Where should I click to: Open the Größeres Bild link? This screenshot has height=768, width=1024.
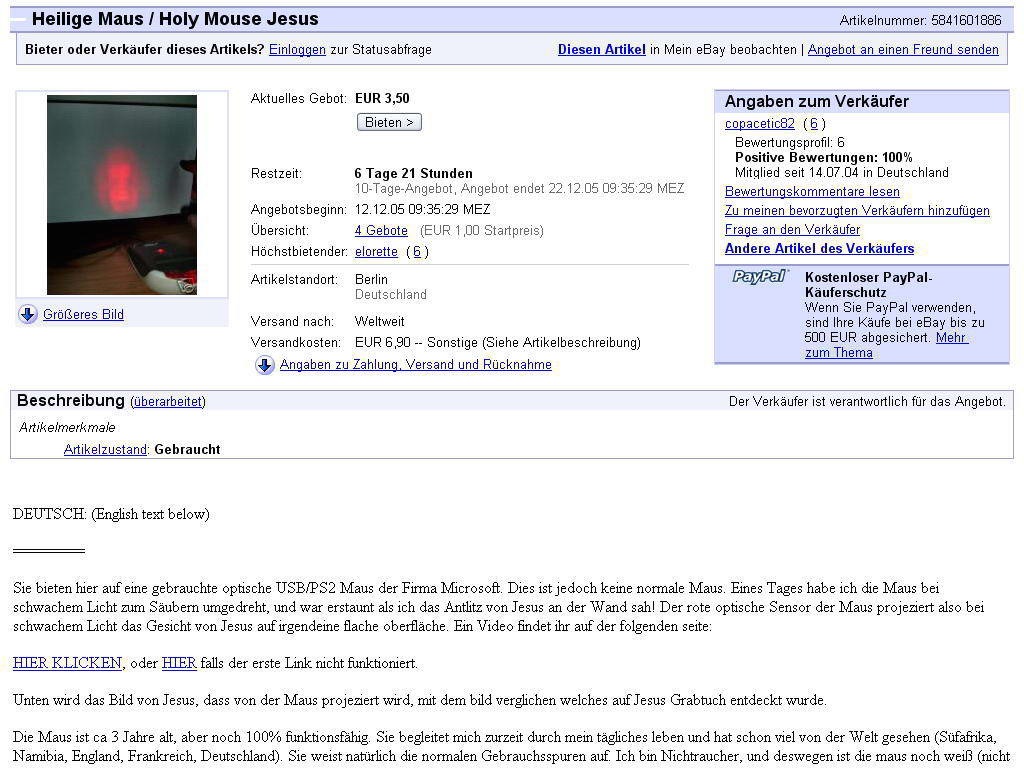[x=83, y=314]
